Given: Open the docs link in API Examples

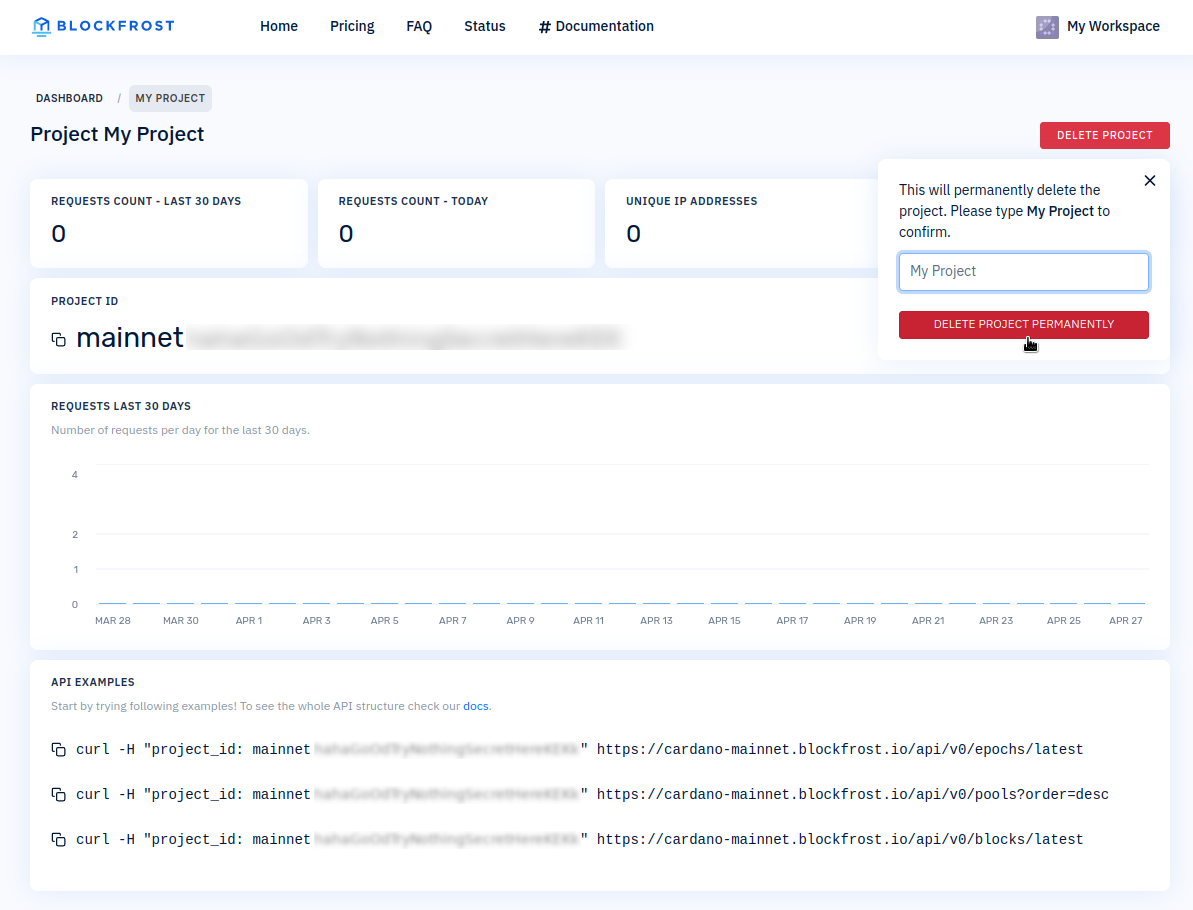Looking at the screenshot, I should pyautogui.click(x=475, y=706).
